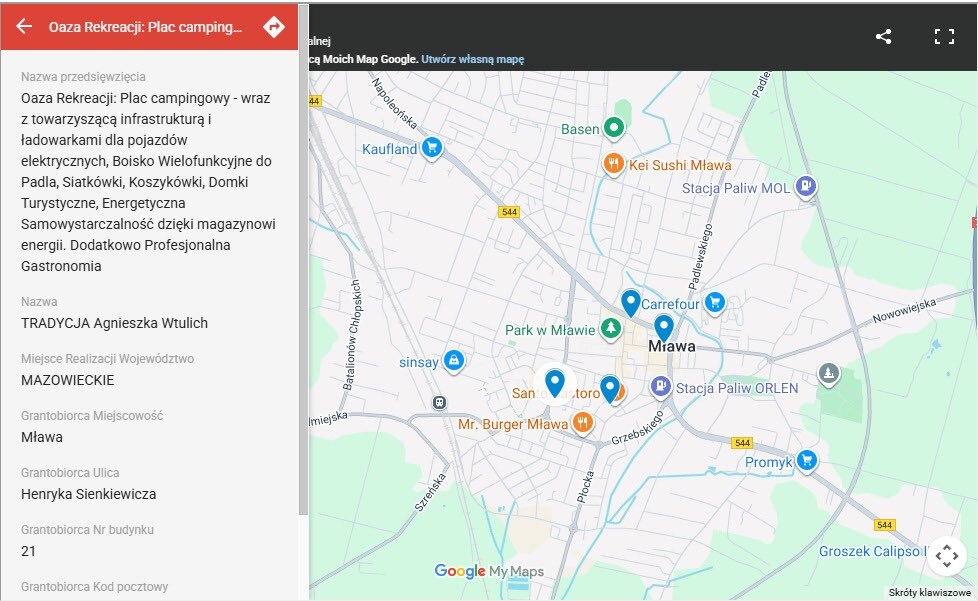Click the Promyk shopping cart marker

807,461
